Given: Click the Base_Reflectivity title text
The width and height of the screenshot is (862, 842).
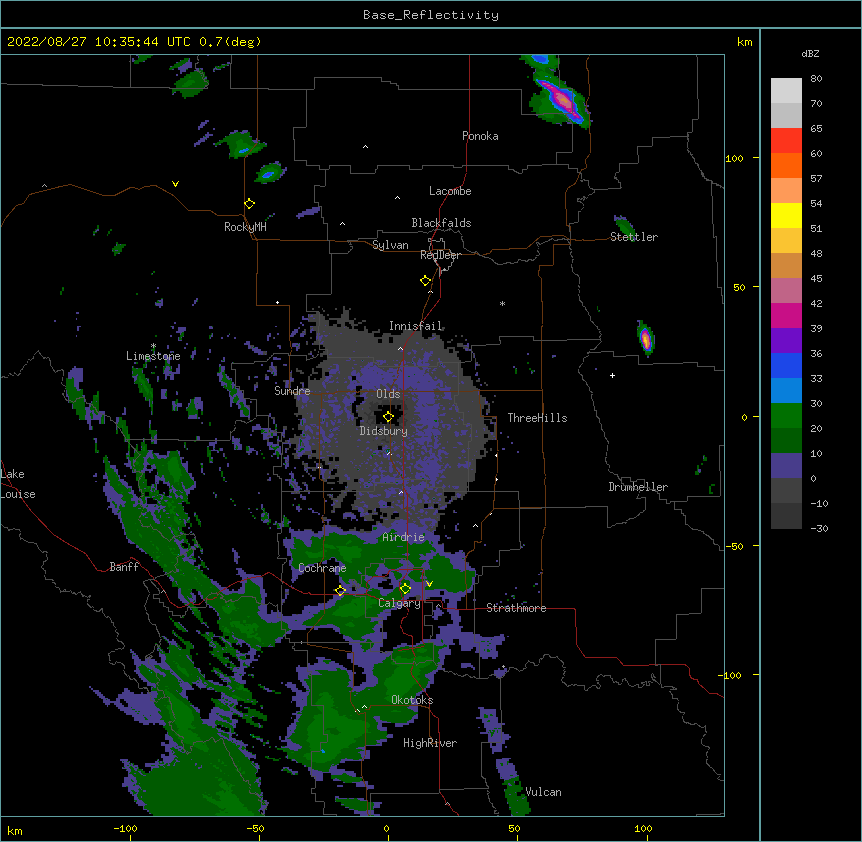Looking at the screenshot, I should tap(431, 15).
